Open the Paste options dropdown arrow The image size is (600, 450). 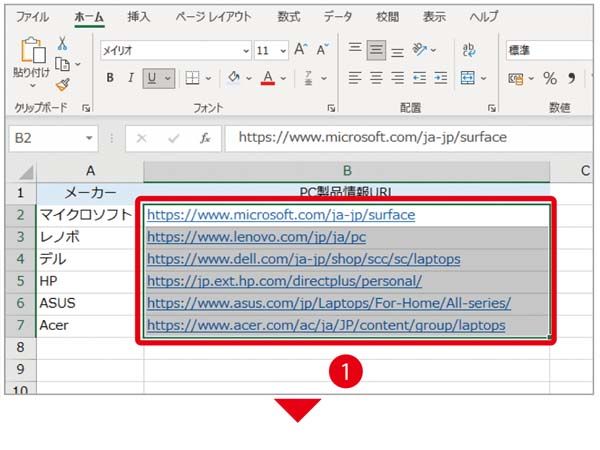[33, 86]
